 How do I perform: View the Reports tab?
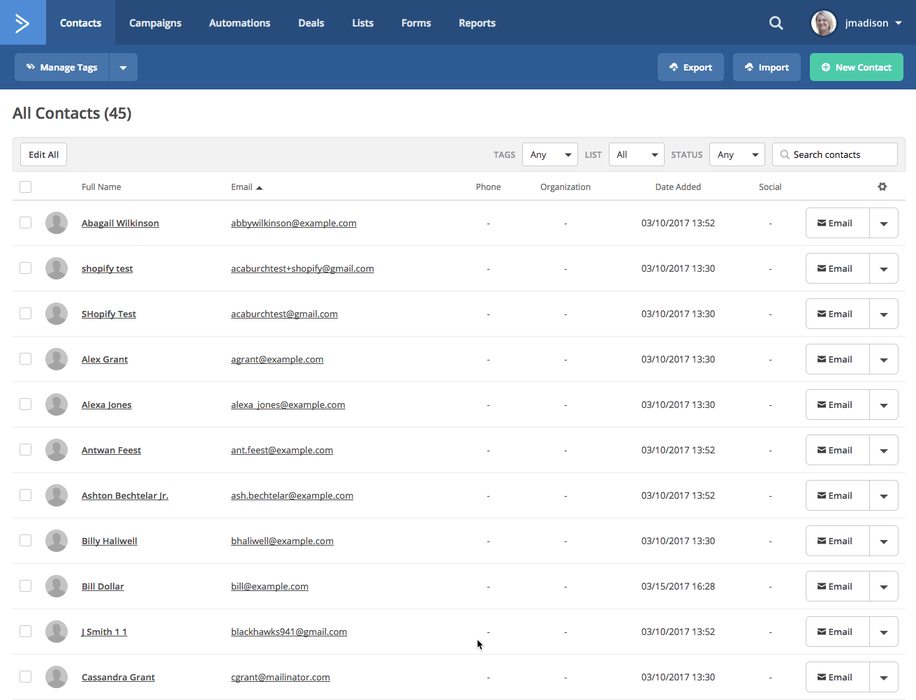(477, 23)
